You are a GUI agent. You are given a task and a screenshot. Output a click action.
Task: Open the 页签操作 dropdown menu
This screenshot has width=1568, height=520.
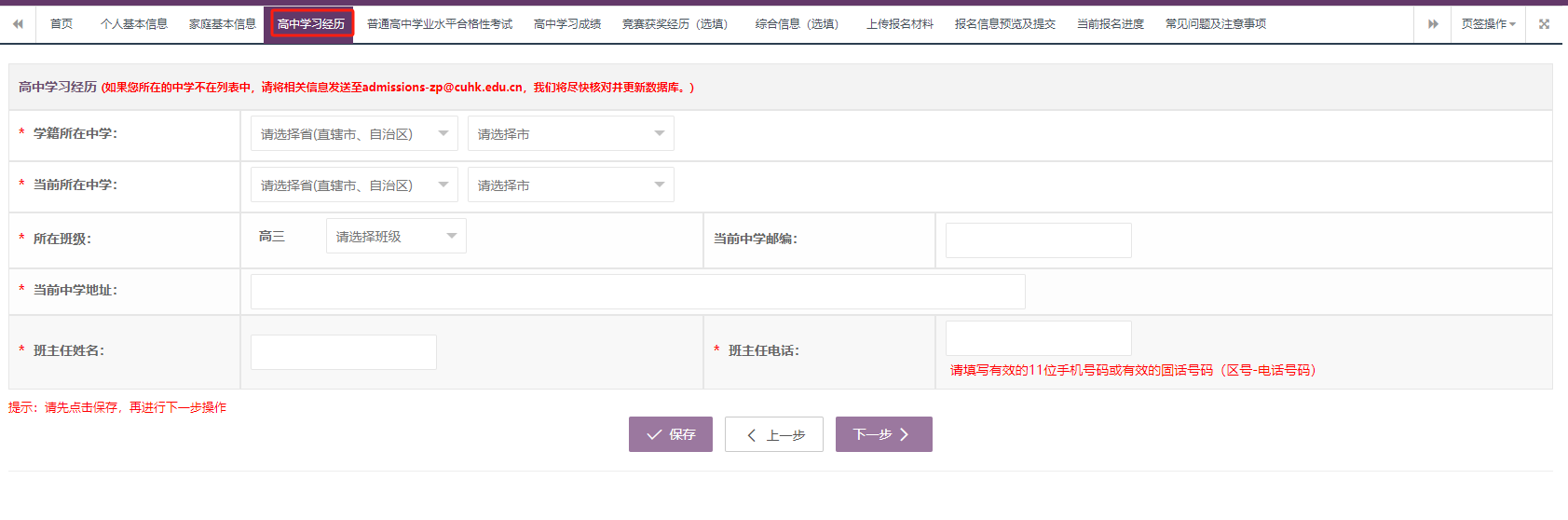point(1488,24)
